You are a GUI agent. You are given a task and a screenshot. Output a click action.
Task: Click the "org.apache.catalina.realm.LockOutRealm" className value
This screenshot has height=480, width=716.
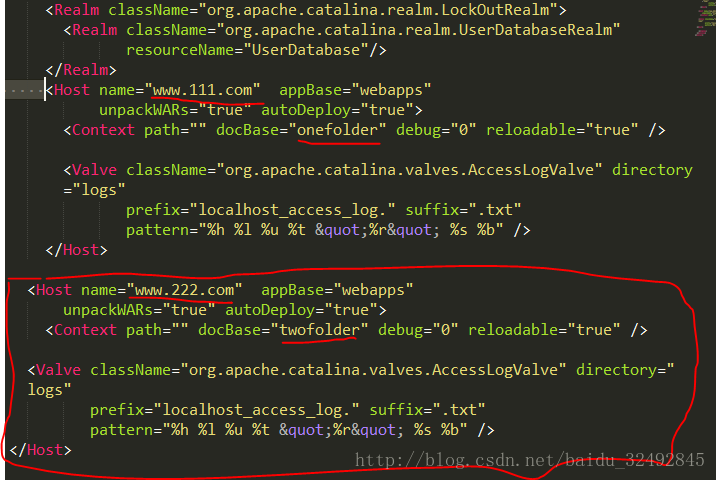(x=378, y=10)
